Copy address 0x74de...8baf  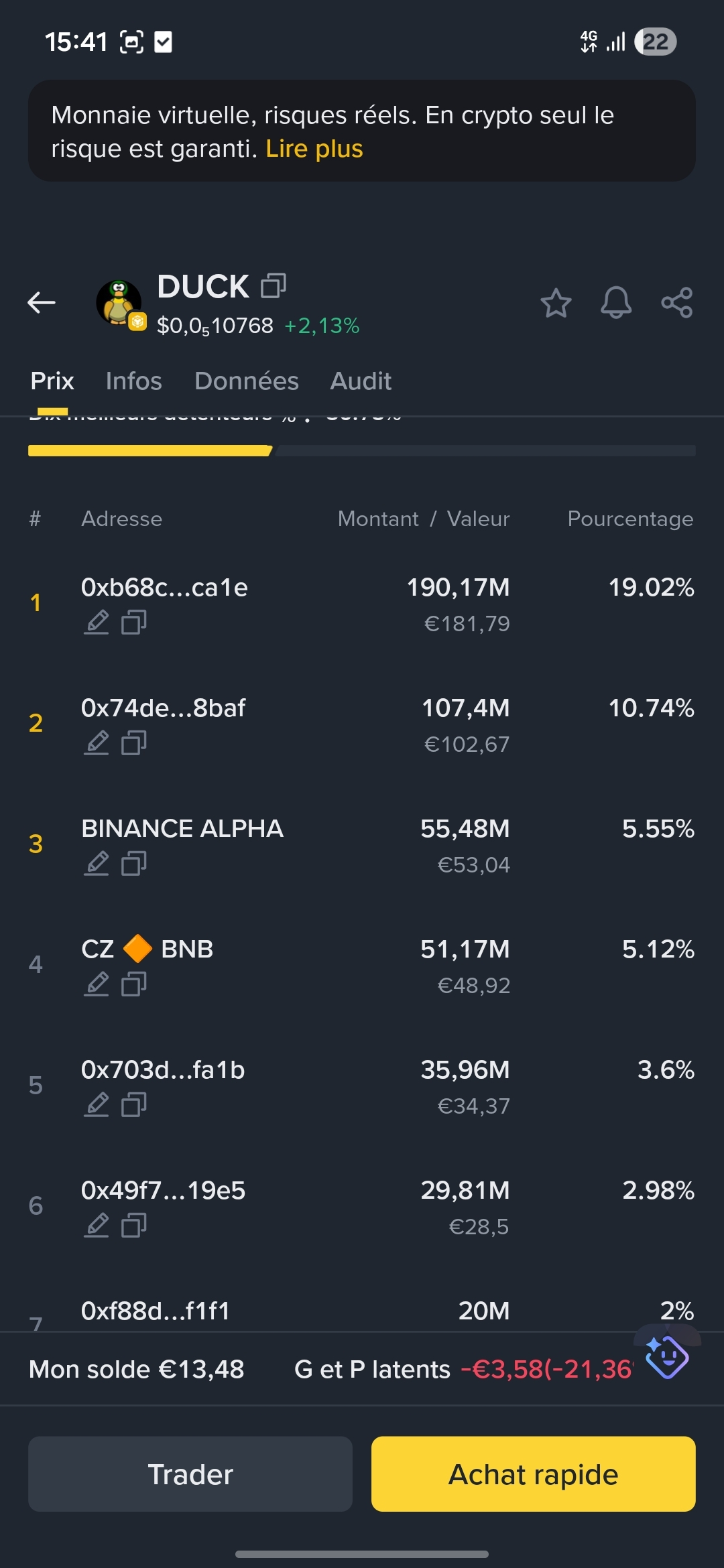(x=134, y=743)
